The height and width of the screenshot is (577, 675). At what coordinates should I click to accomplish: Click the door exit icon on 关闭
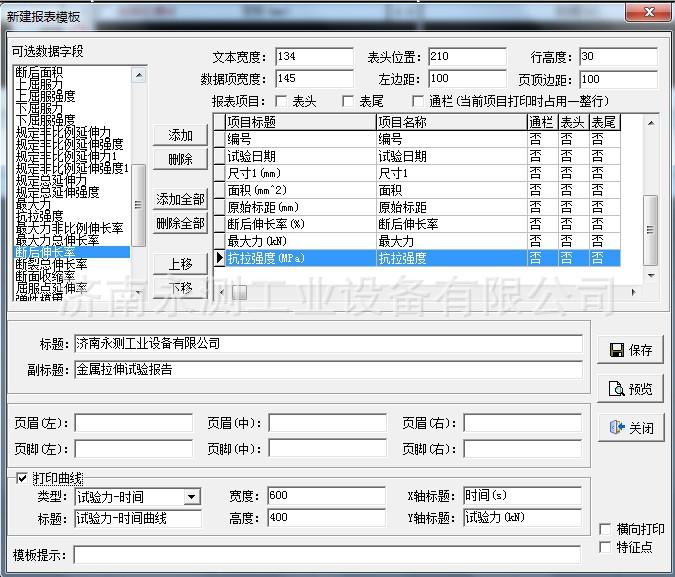point(617,428)
